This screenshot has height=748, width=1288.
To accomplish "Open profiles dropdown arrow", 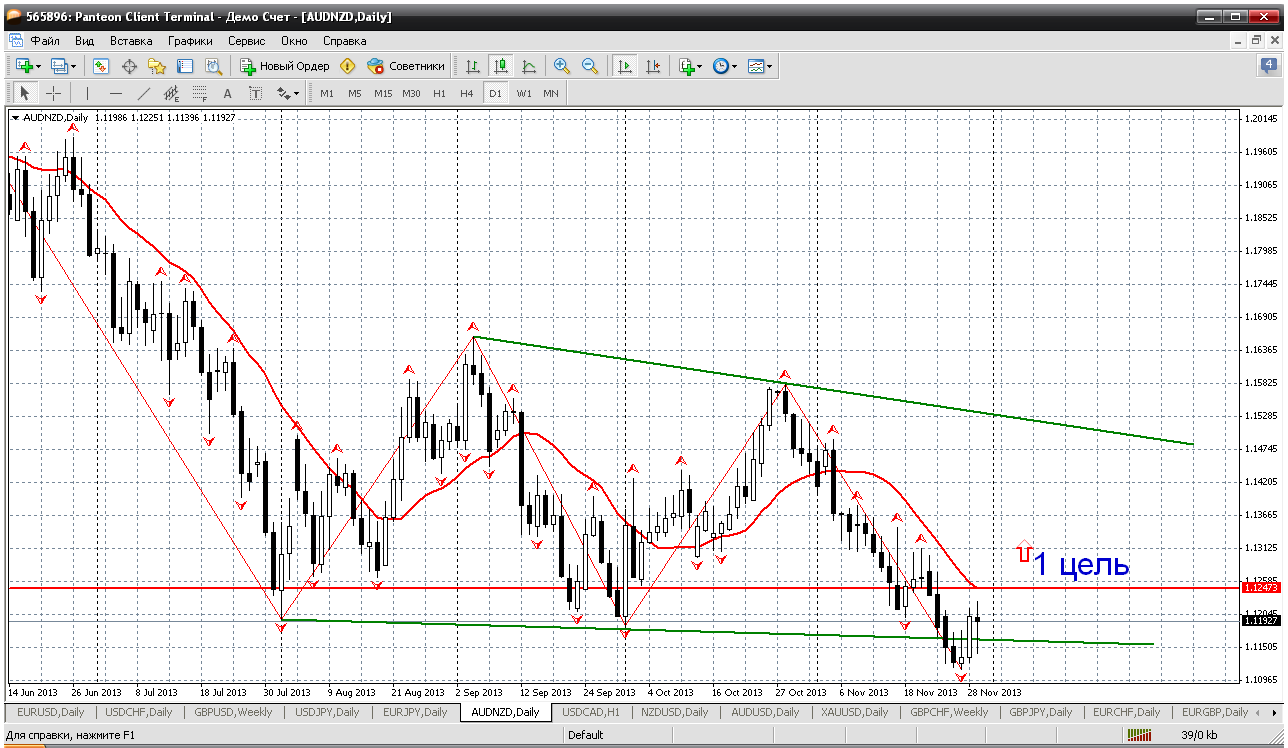I will pos(74,66).
